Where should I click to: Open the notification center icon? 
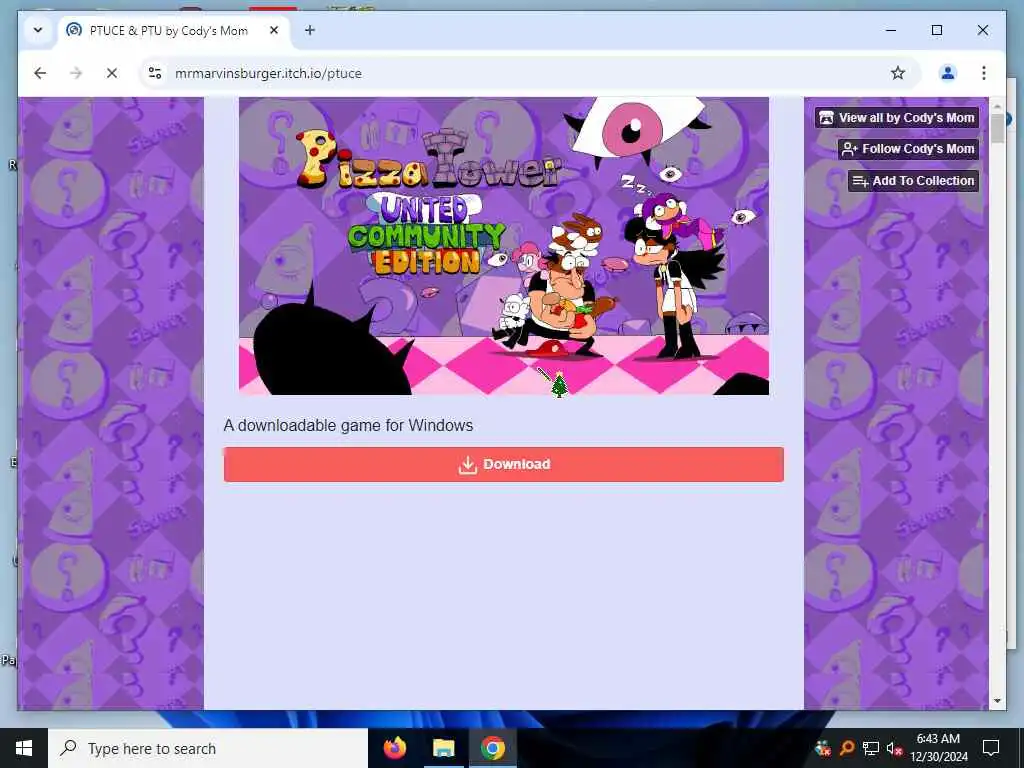point(991,748)
